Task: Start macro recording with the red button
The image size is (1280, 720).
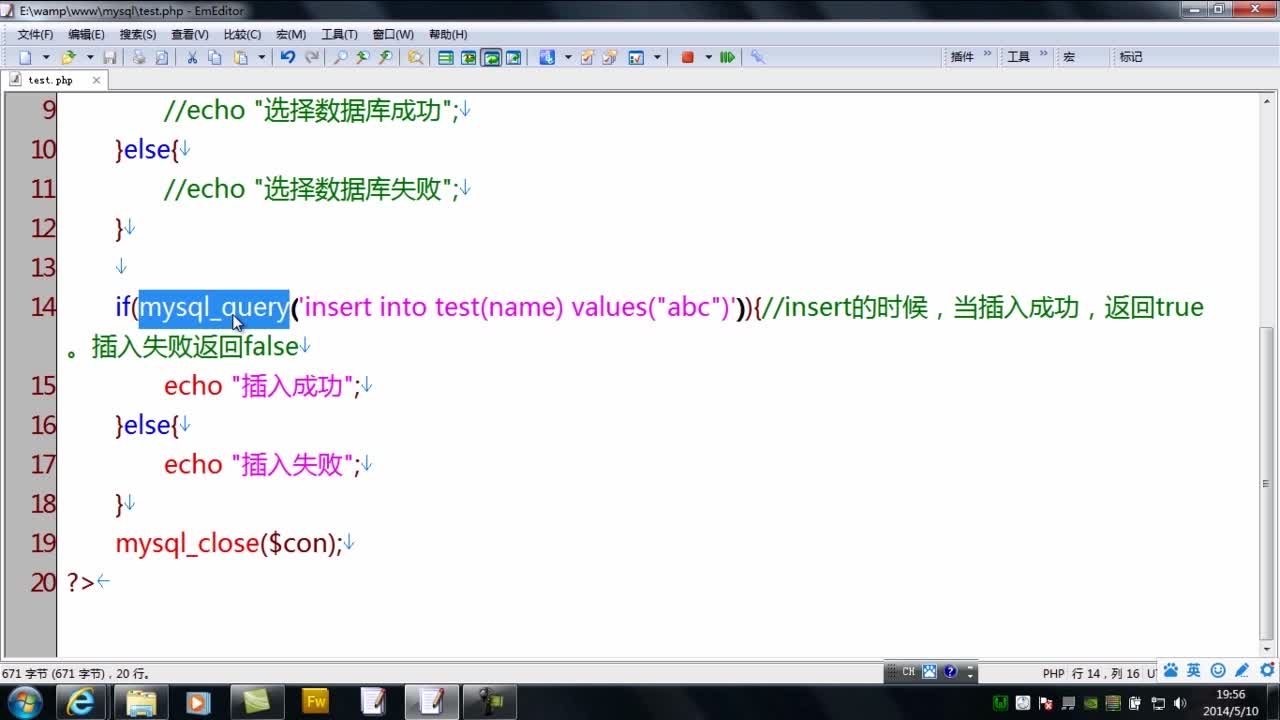Action: [687, 57]
